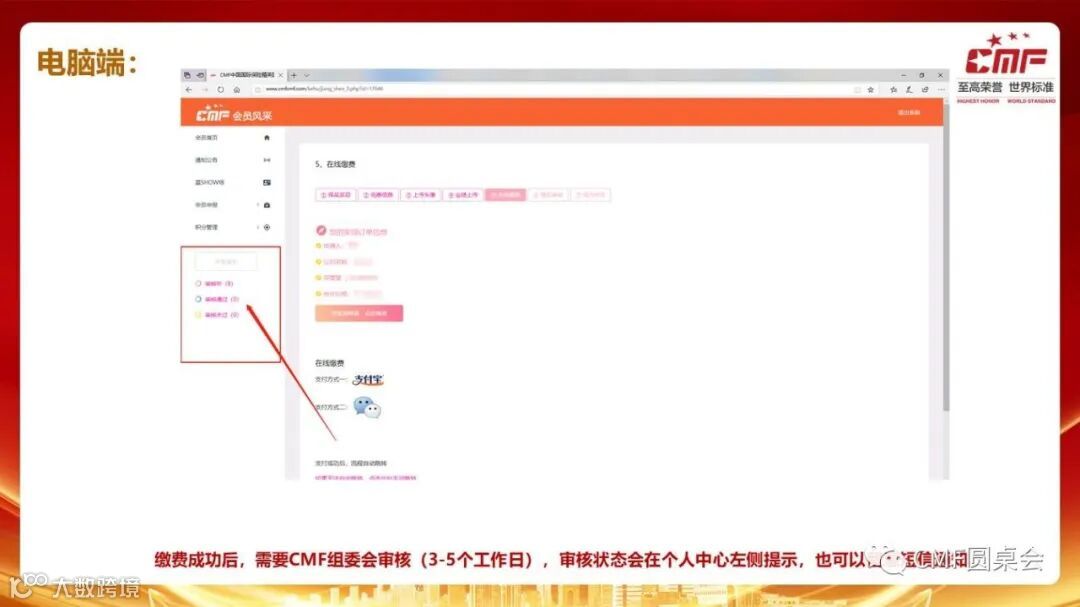Open the browser three-dot settings menu
The height and width of the screenshot is (607, 1080).
[941, 90]
